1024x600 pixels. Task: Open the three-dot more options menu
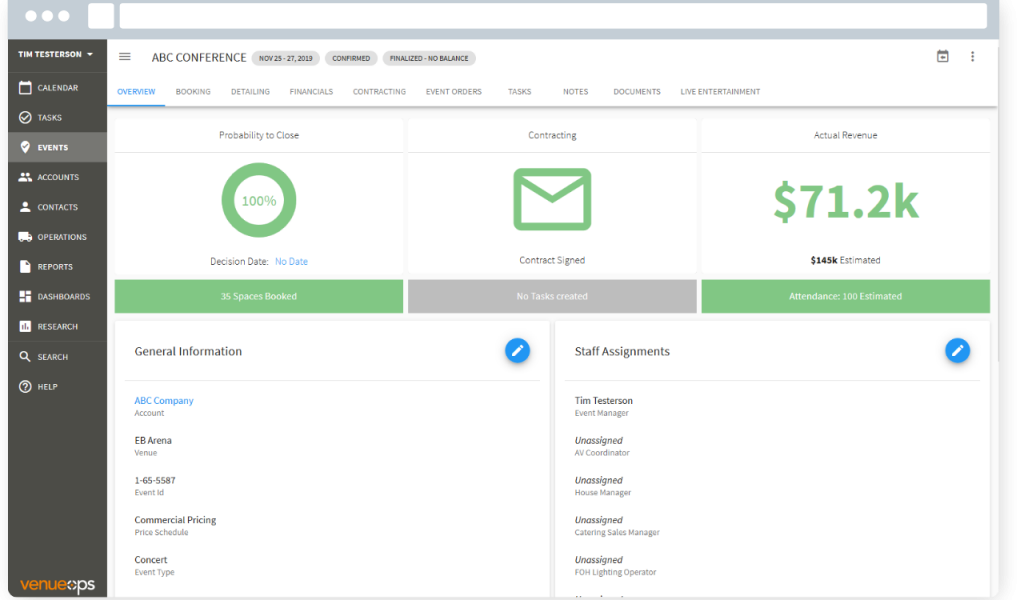pos(972,57)
